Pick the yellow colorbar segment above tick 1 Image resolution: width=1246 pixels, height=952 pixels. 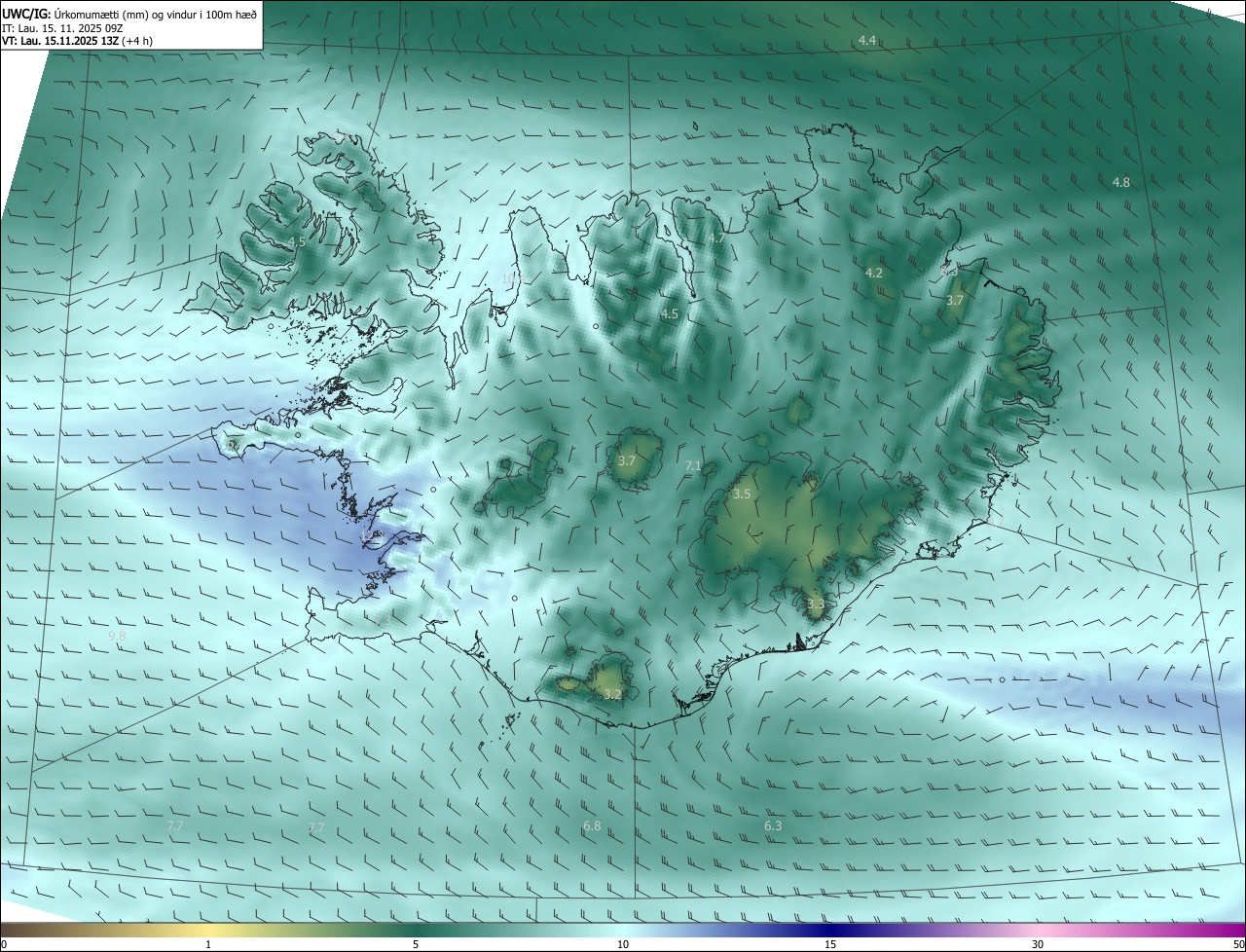208,930
